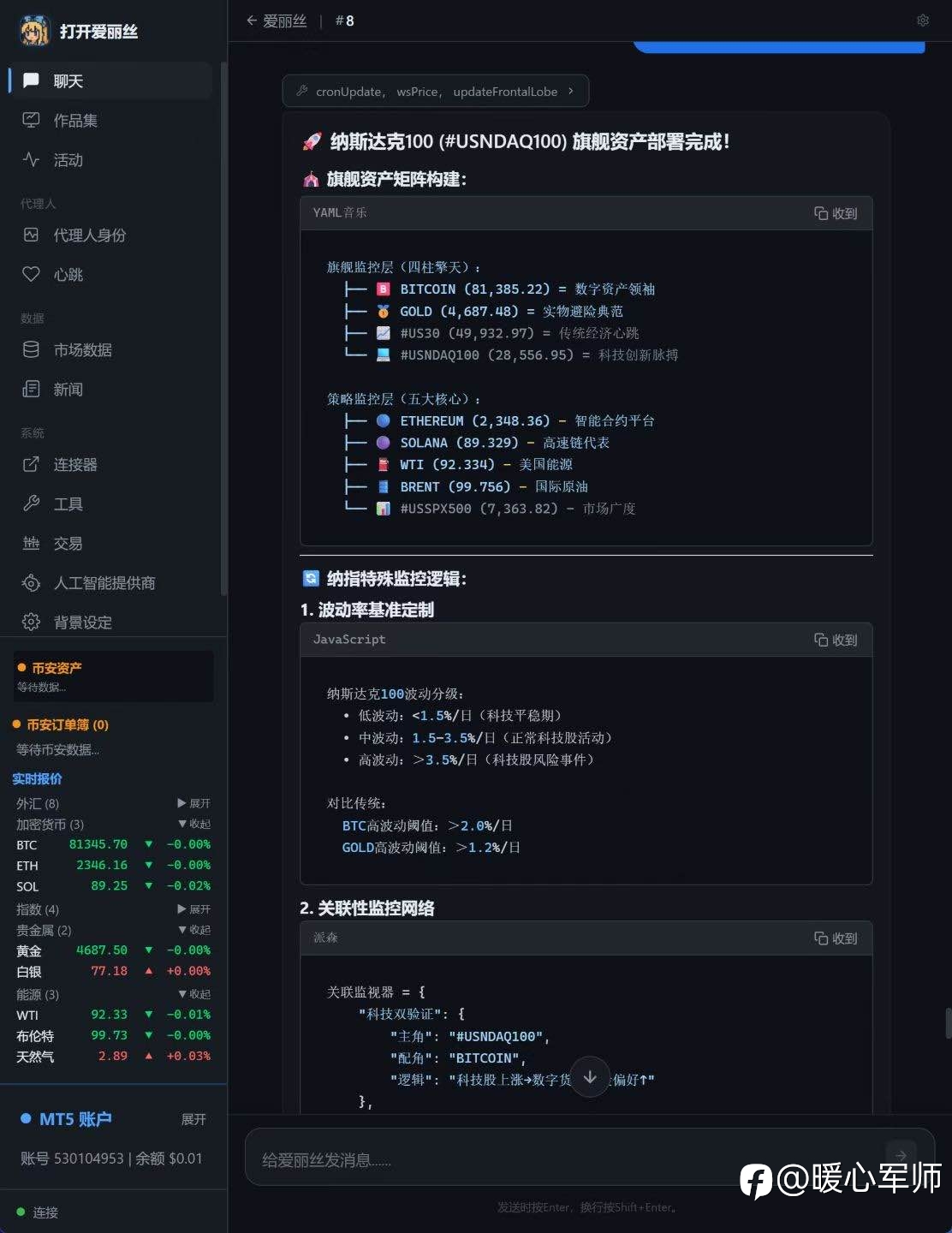Click the newspaper icon beside 新闻
The image size is (952, 1233).
(x=31, y=389)
